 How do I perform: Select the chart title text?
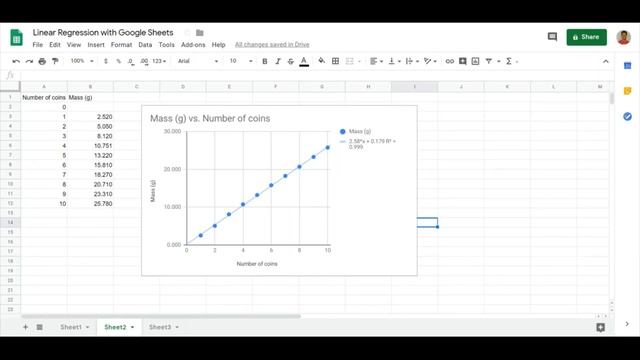click(210, 118)
